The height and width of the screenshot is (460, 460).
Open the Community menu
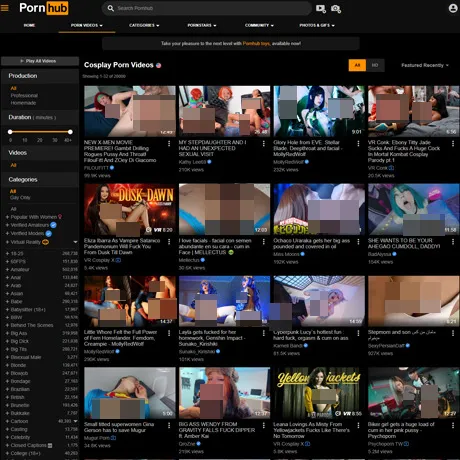pyautogui.click(x=259, y=25)
